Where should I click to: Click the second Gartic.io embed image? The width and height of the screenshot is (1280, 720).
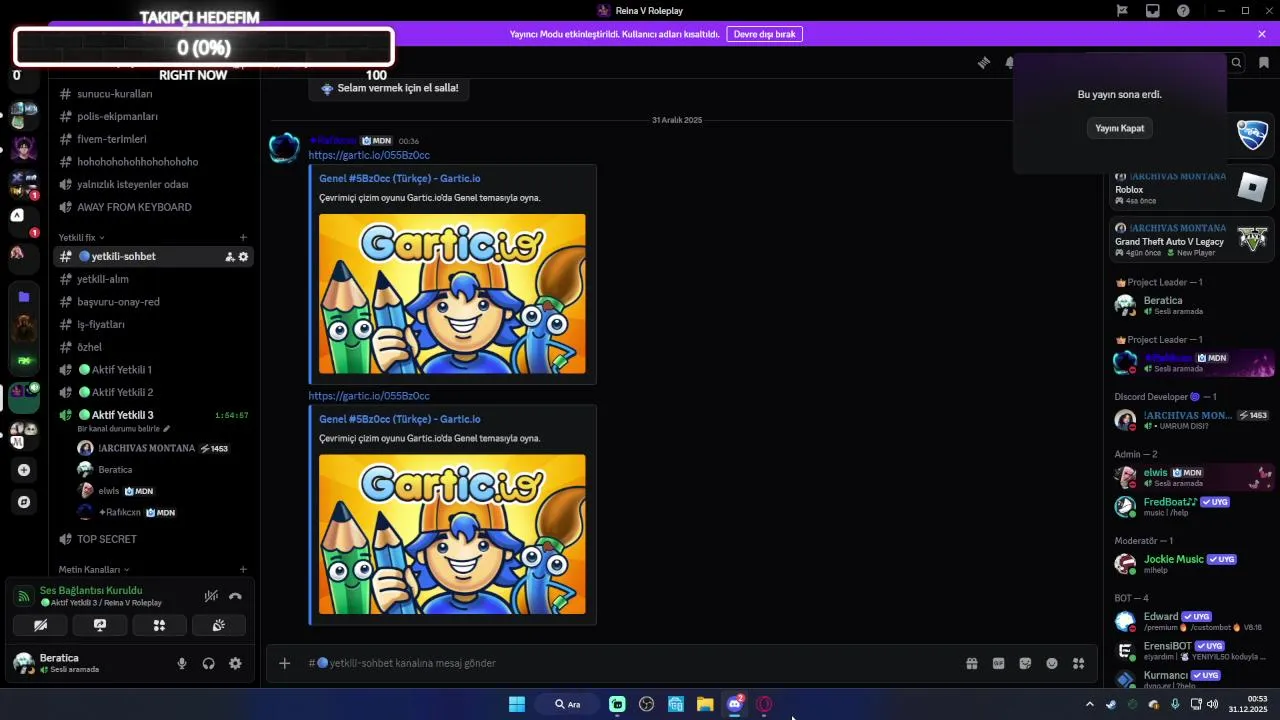(452, 534)
